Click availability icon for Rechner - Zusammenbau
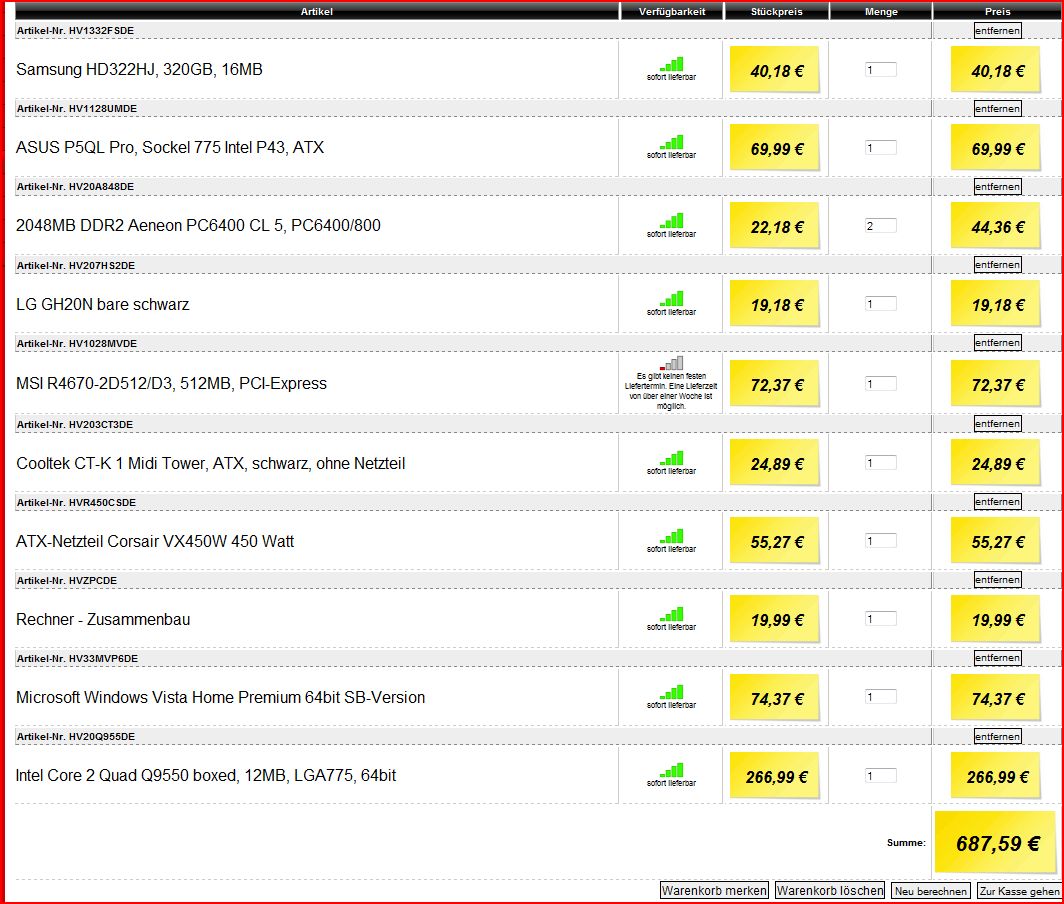This screenshot has width=1064, height=904. (671, 614)
